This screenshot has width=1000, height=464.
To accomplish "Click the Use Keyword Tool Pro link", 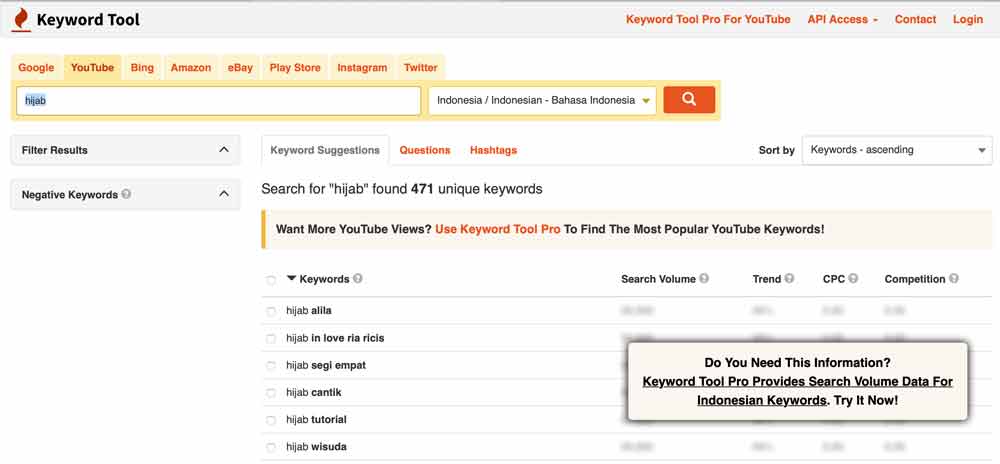I will pyautogui.click(x=497, y=229).
